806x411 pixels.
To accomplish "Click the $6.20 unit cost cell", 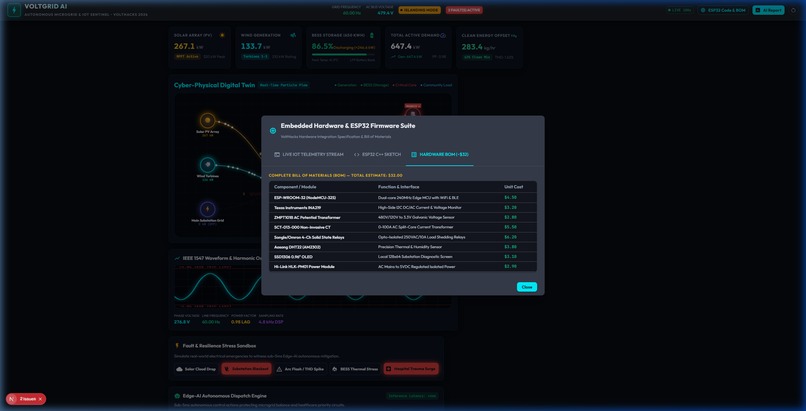I will pos(510,237).
